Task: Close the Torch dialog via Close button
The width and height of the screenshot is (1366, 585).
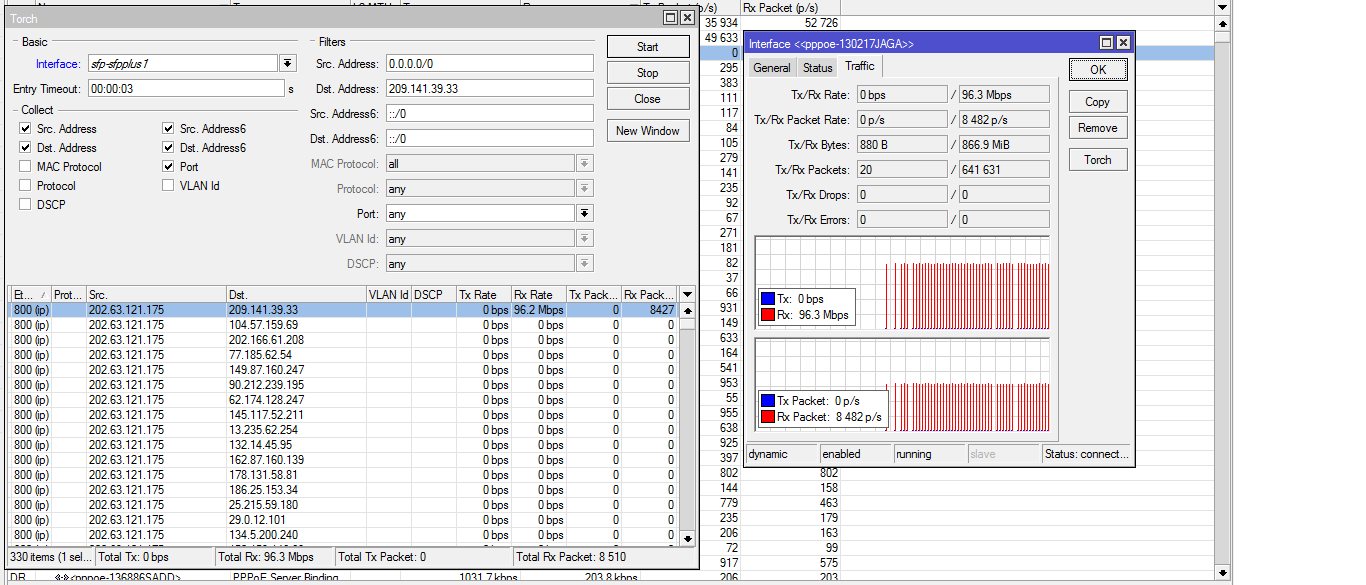Action: coord(648,99)
